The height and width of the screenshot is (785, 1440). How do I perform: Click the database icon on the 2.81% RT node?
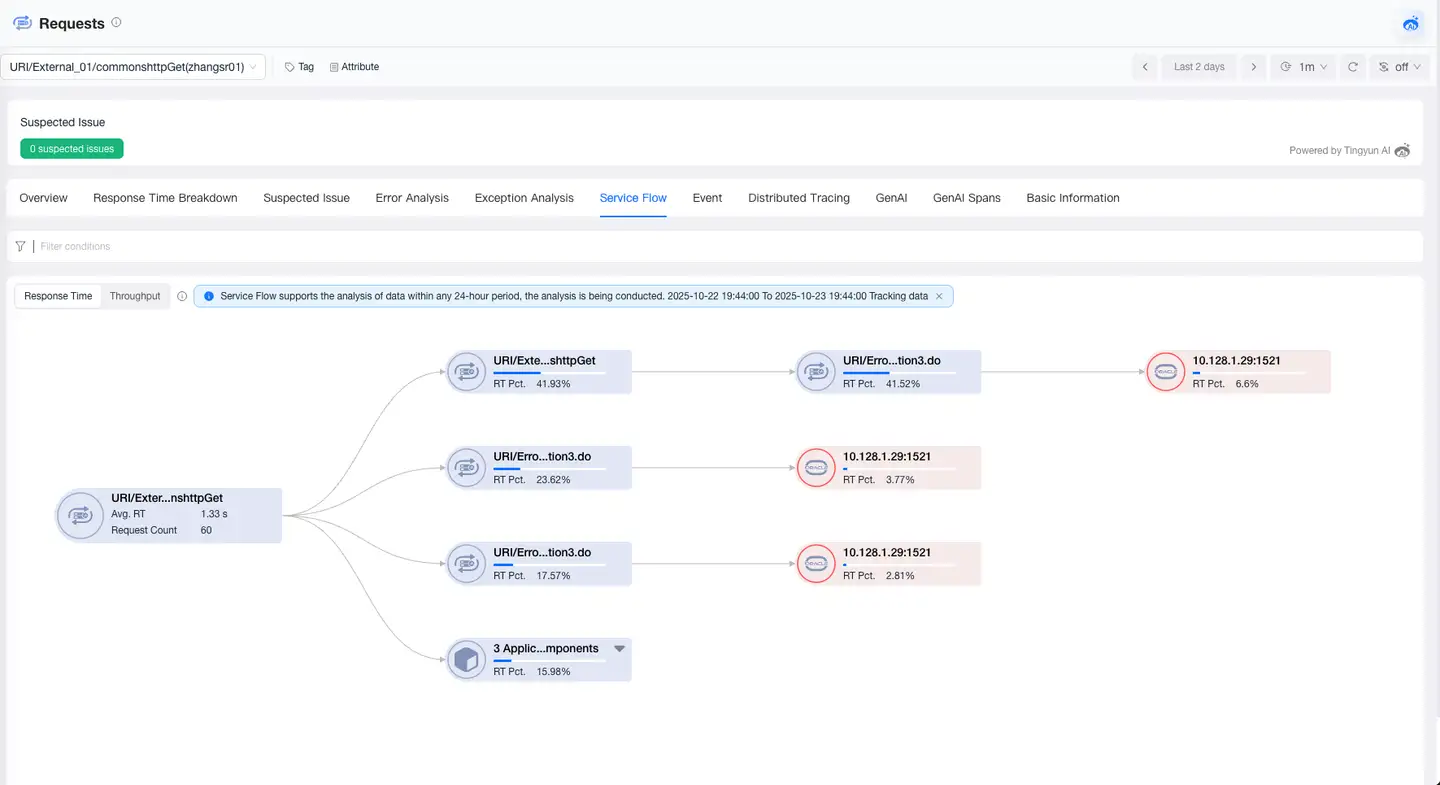816,563
